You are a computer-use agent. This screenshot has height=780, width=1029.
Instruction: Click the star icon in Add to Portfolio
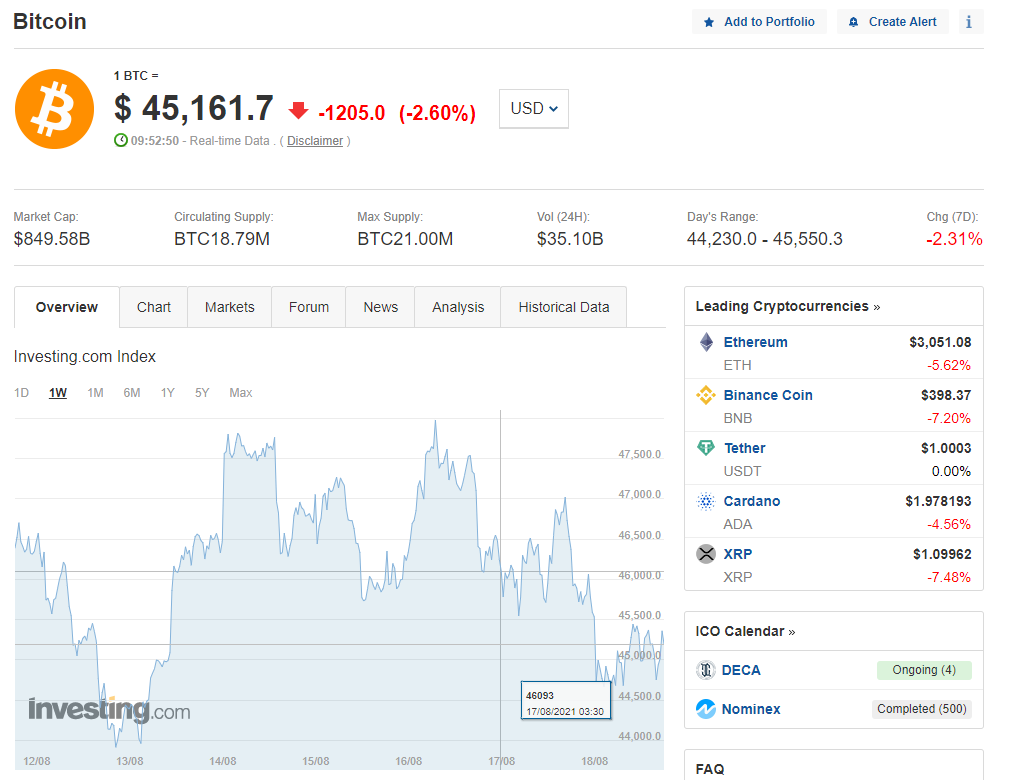pos(709,22)
